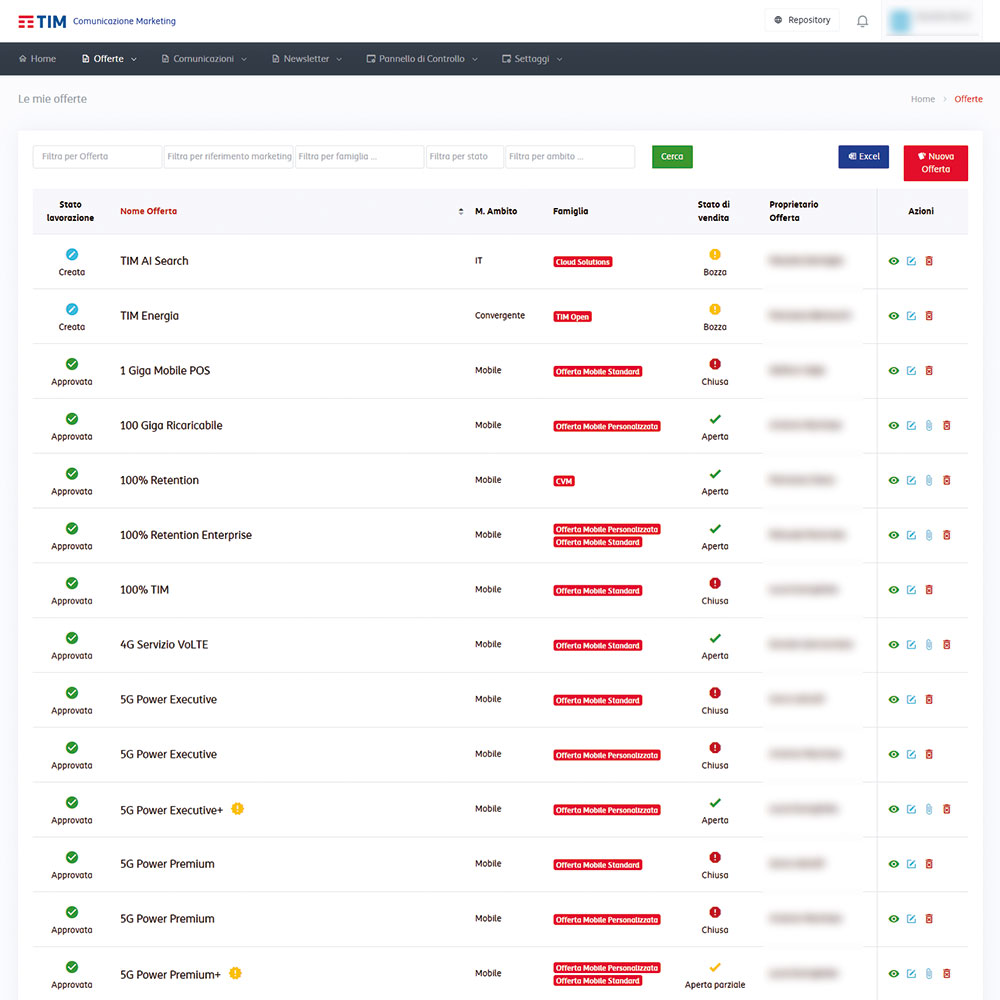Click eye icon for 100% TIM row

pos(893,590)
